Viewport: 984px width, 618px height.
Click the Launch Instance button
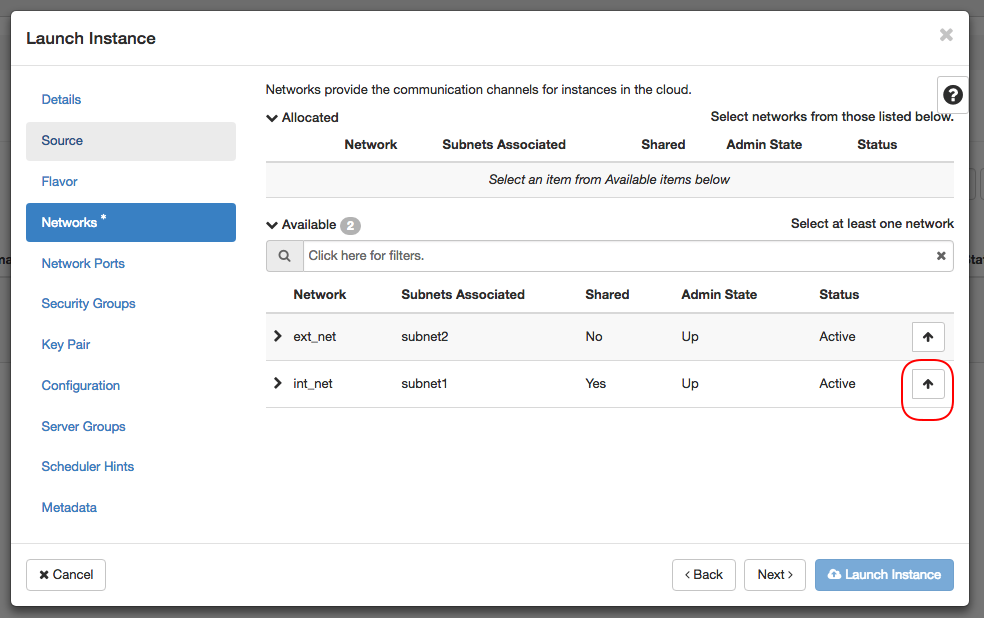pos(884,575)
